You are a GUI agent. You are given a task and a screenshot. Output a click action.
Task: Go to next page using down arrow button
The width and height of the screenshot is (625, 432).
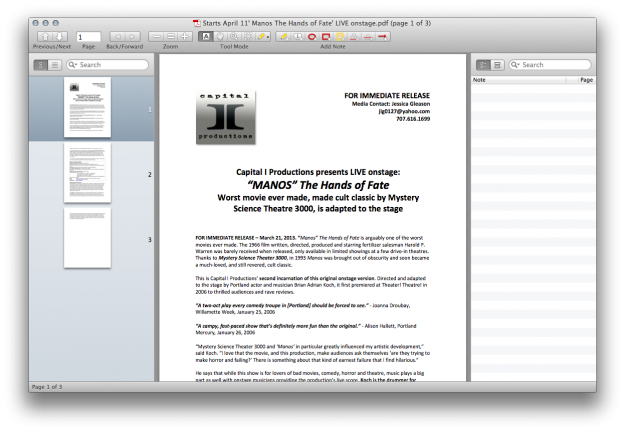point(59,37)
